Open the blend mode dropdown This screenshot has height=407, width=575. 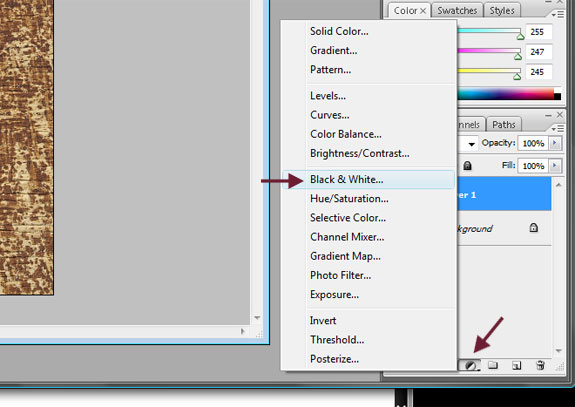point(471,144)
